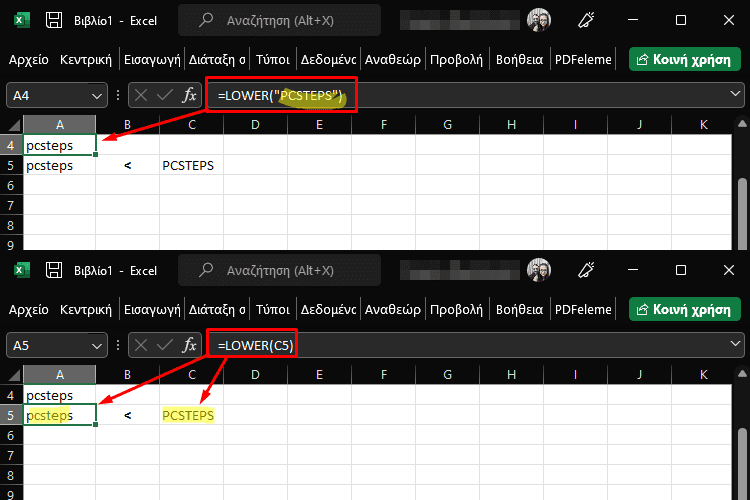Click the search box in the bottom window
750x500 pixels.
click(x=279, y=270)
